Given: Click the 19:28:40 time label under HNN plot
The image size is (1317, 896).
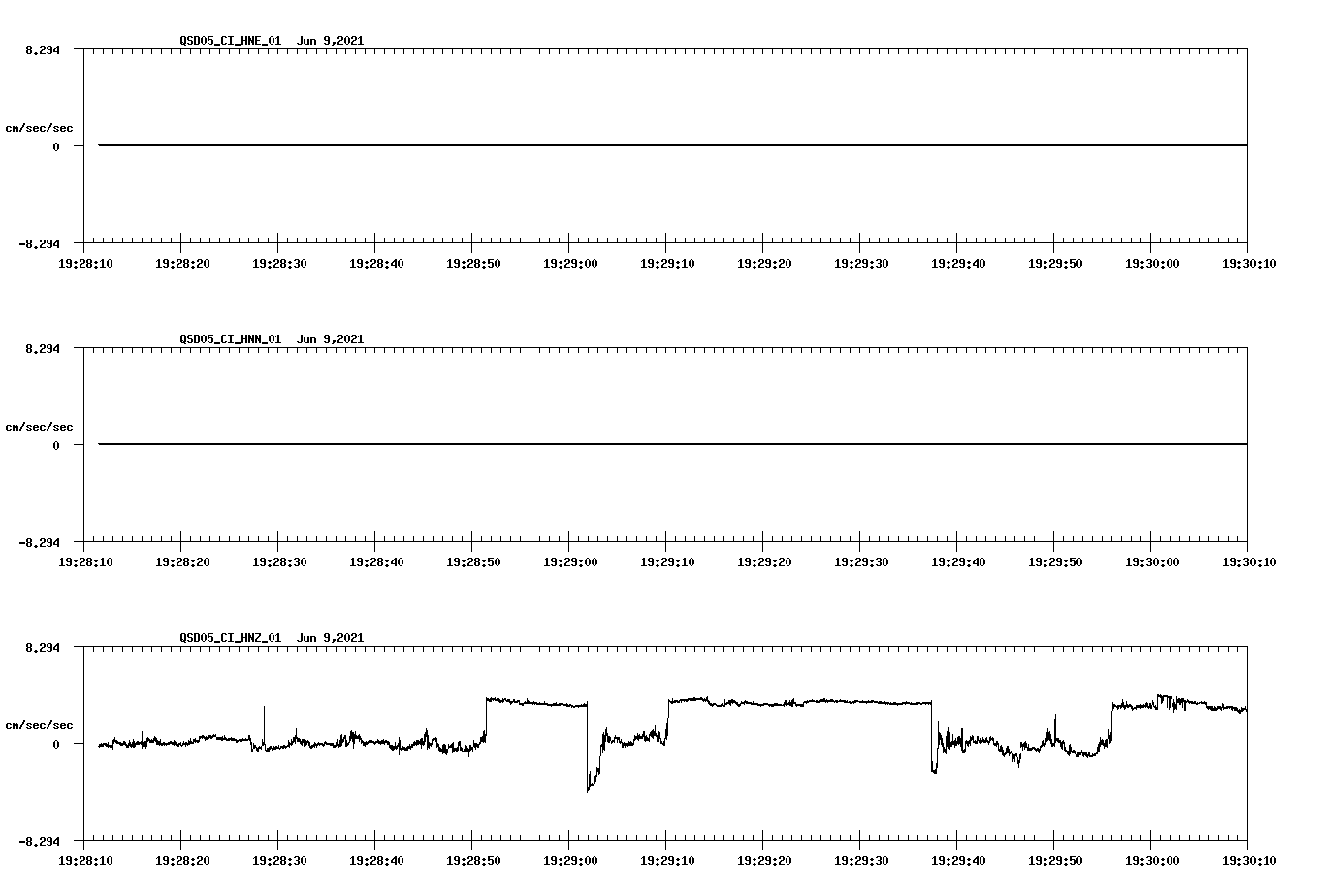Looking at the screenshot, I should pyautogui.click(x=375, y=561).
